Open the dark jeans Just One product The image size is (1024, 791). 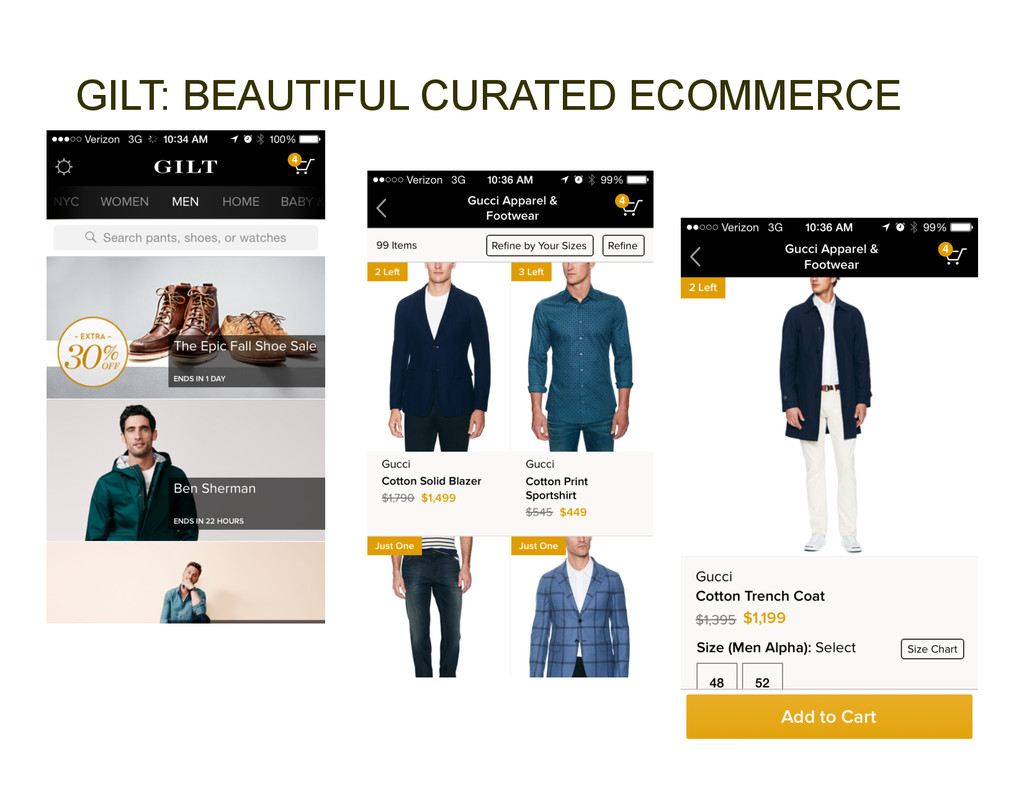tap(438, 607)
